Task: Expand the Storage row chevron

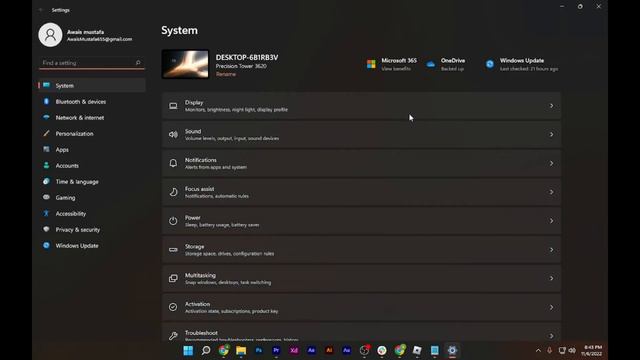Action: 551,250
